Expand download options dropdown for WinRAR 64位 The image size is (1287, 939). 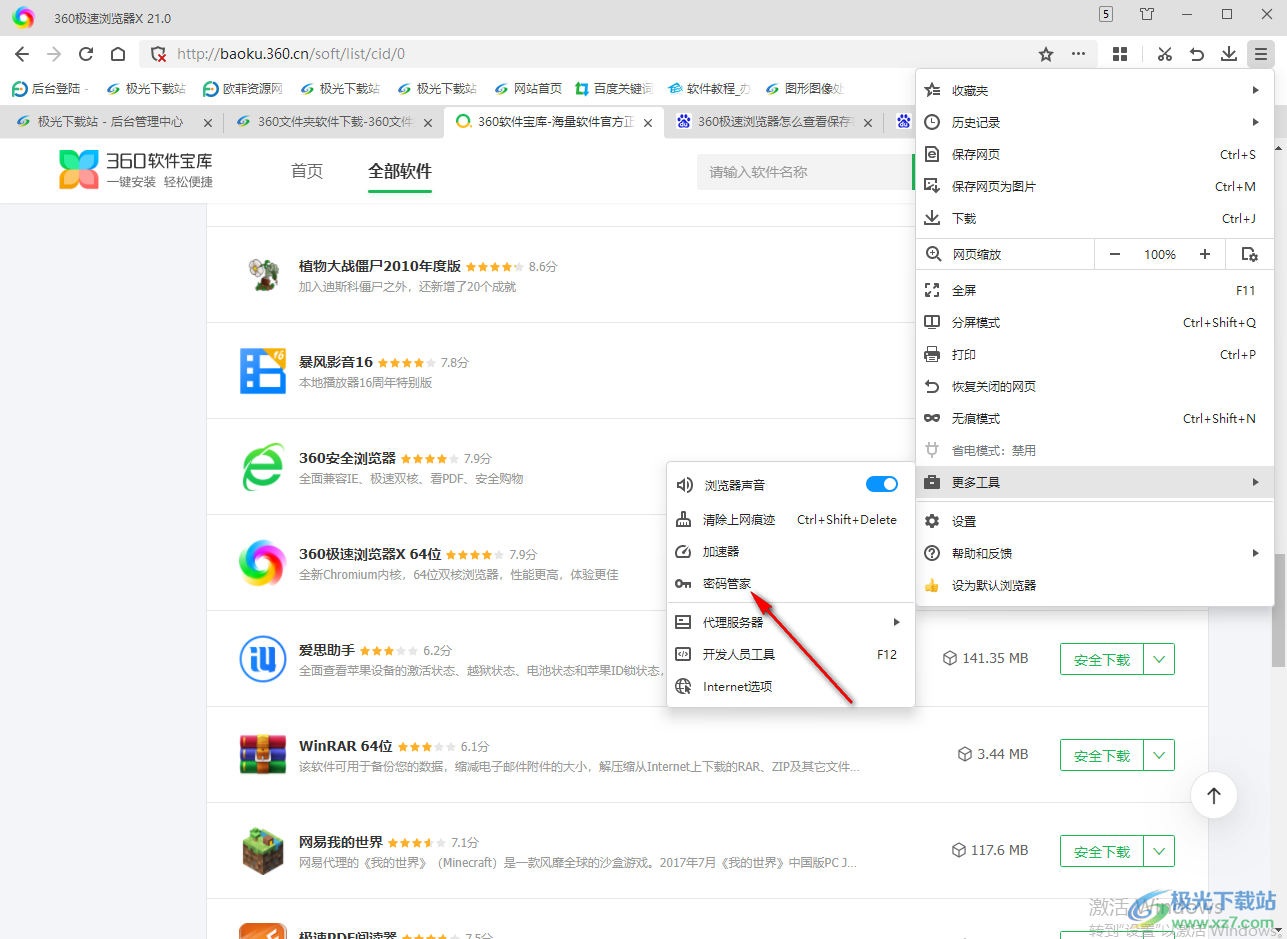pos(1159,755)
